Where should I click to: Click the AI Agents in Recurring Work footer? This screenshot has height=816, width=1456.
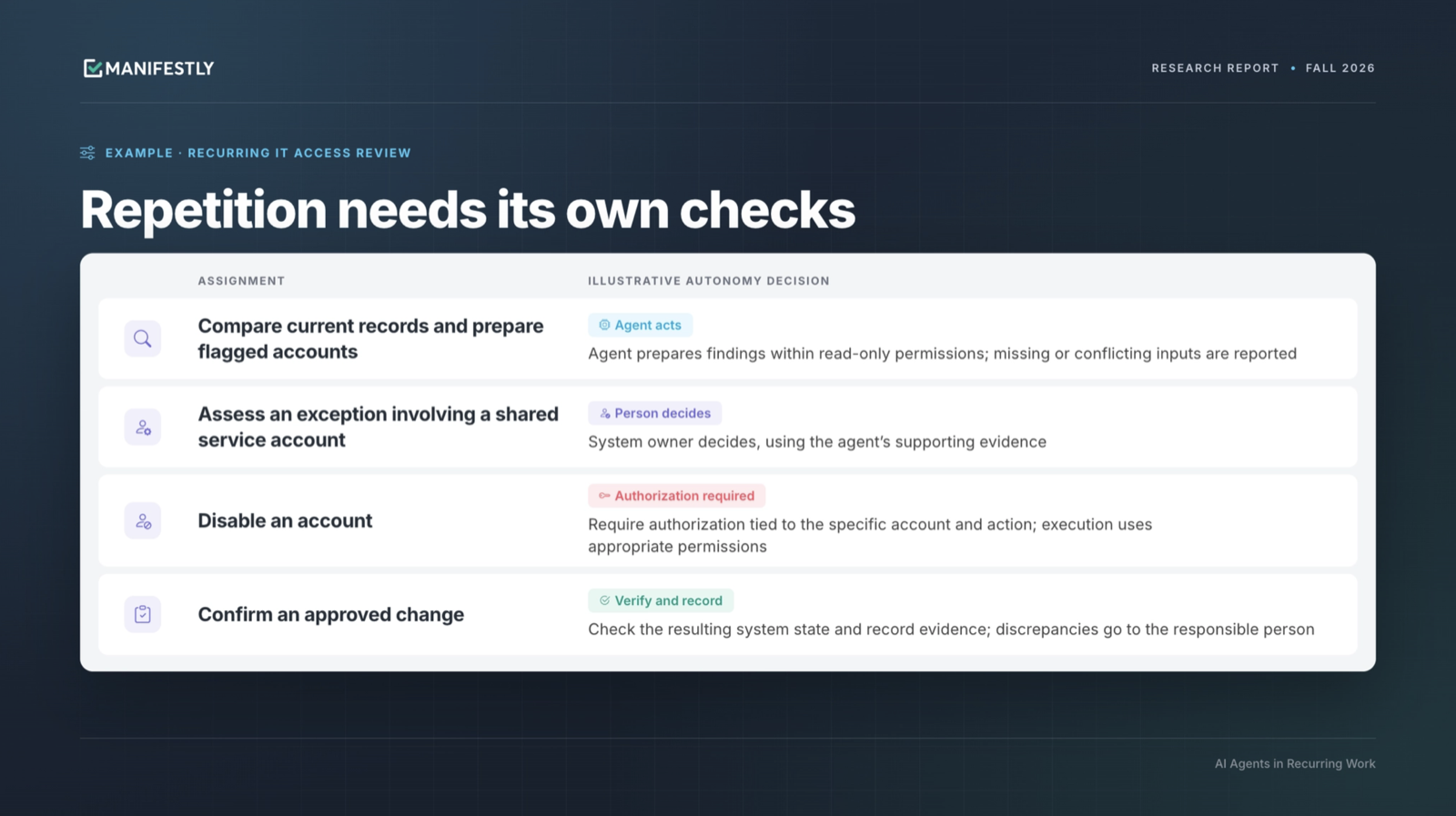1295,764
